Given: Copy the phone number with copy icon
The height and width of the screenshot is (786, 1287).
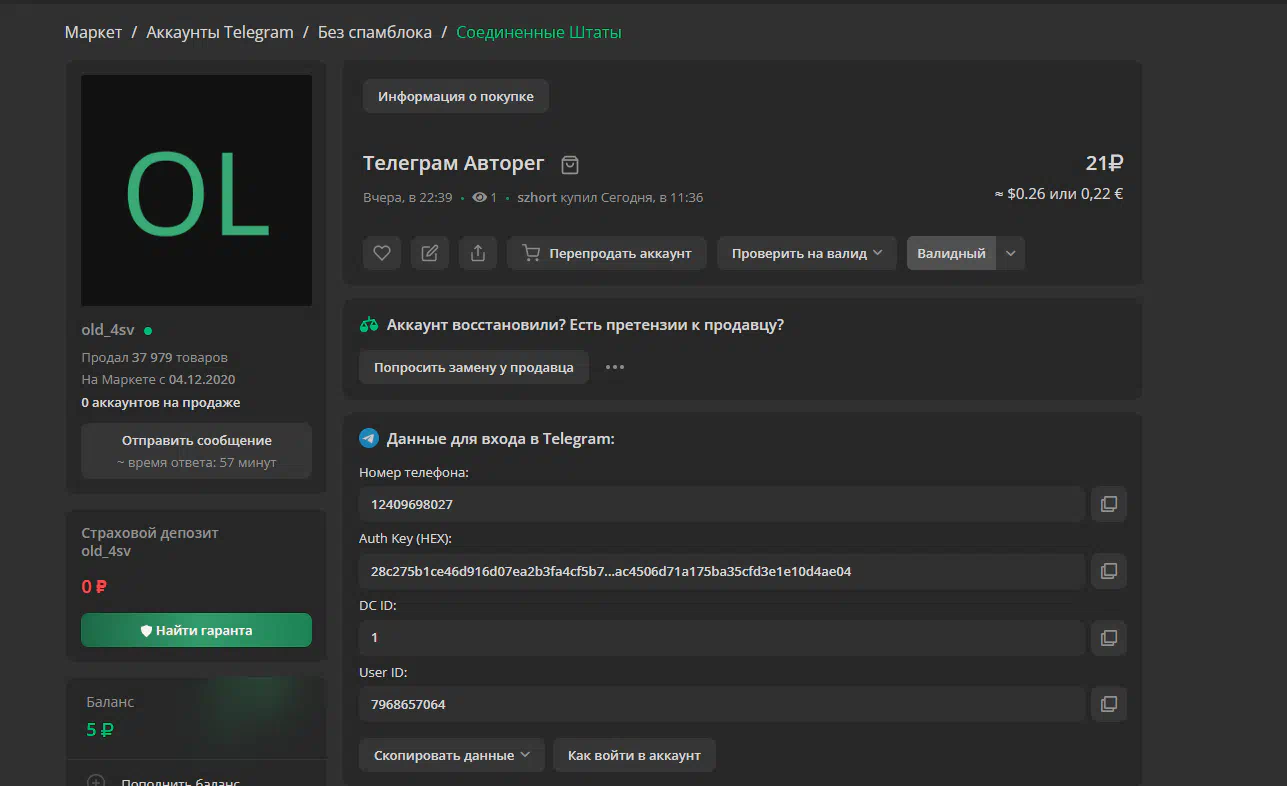Looking at the screenshot, I should tap(1109, 504).
